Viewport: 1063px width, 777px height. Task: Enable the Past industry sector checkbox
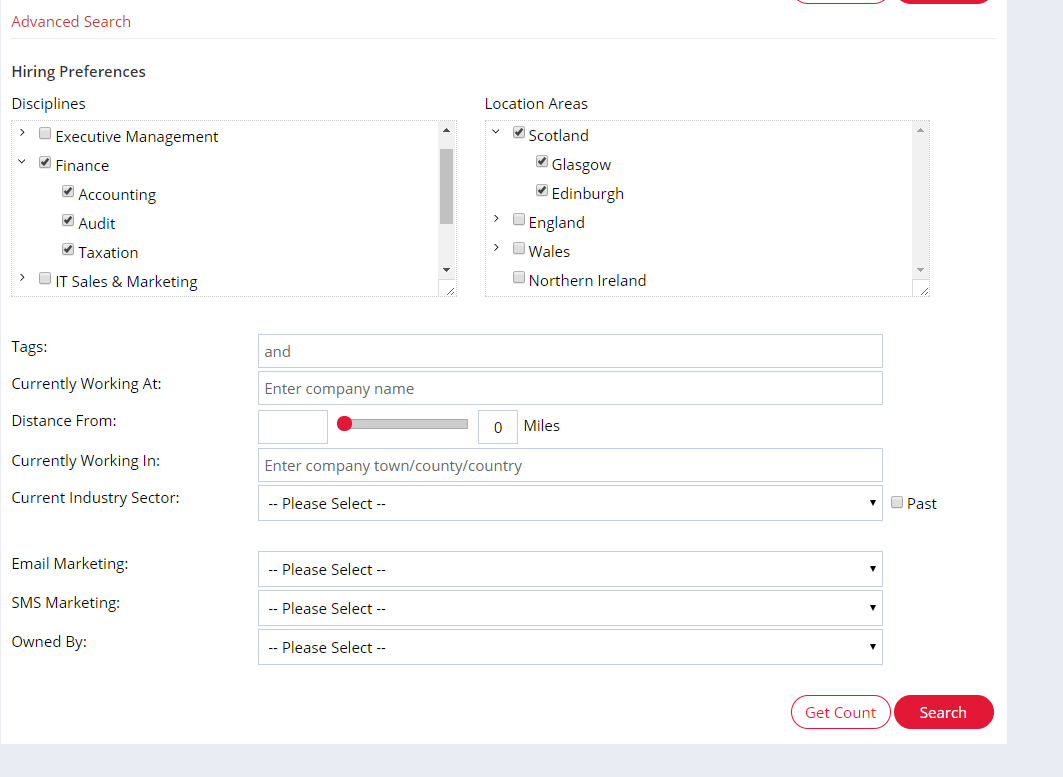point(897,503)
